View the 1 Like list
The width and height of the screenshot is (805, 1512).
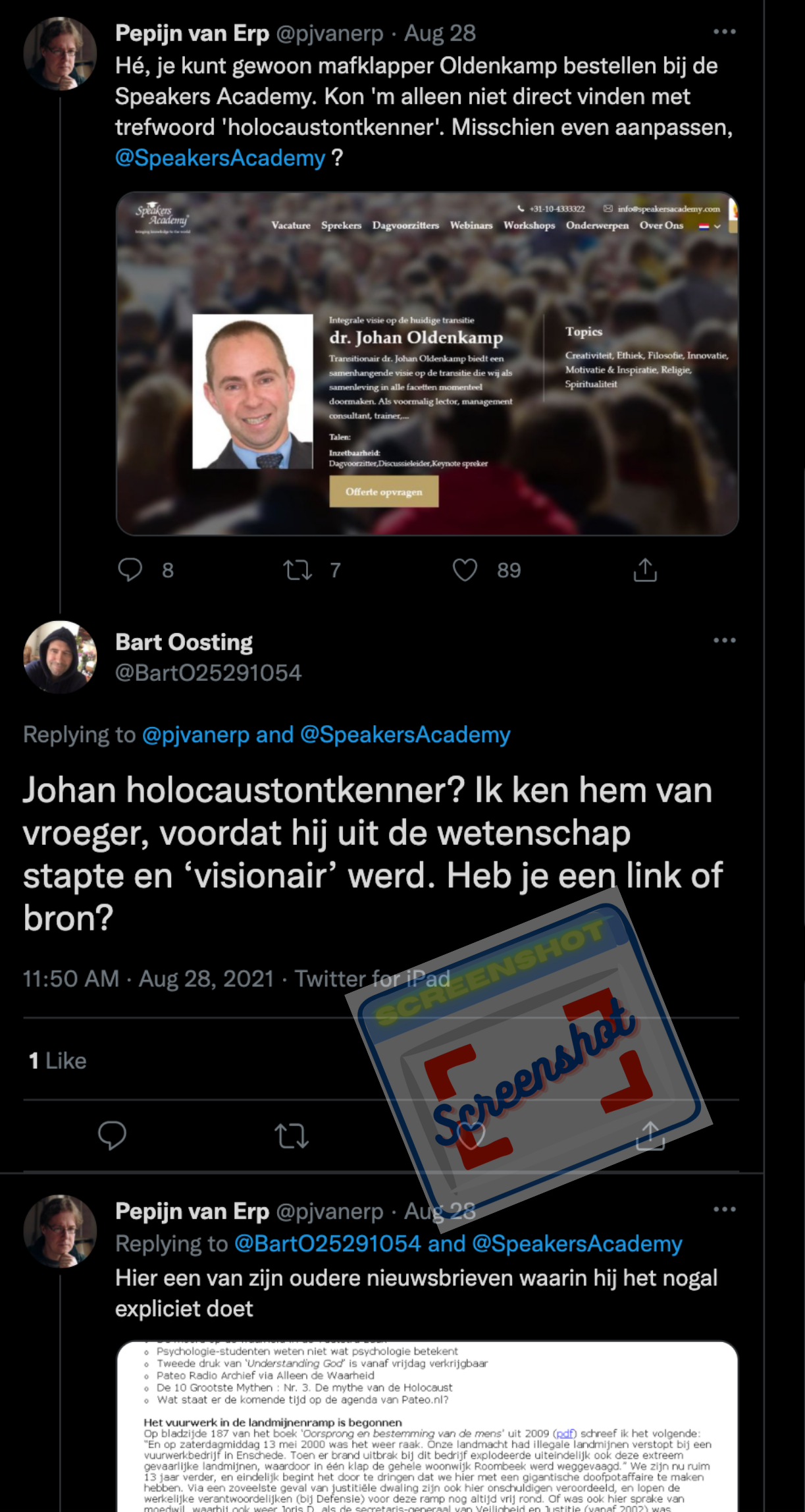[x=57, y=1060]
